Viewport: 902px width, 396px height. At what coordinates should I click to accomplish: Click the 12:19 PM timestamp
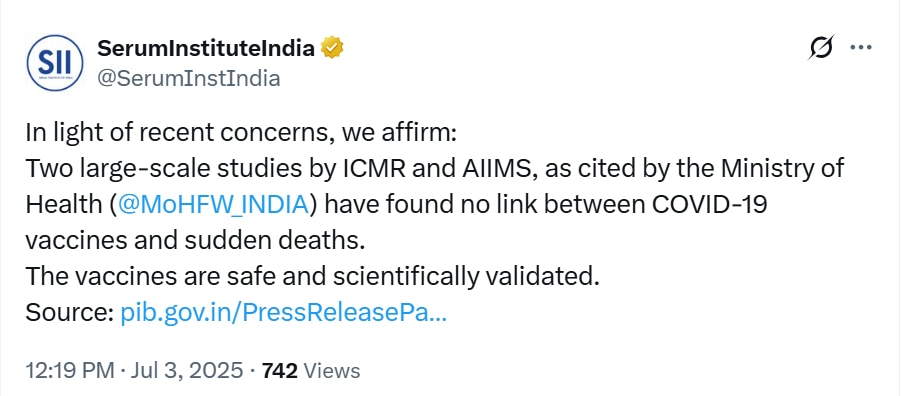click(70, 371)
